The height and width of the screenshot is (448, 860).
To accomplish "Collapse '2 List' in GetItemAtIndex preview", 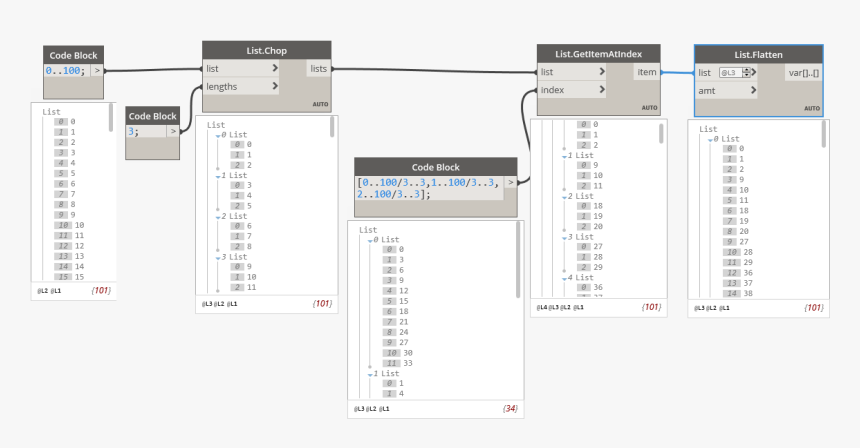I will 564,196.
